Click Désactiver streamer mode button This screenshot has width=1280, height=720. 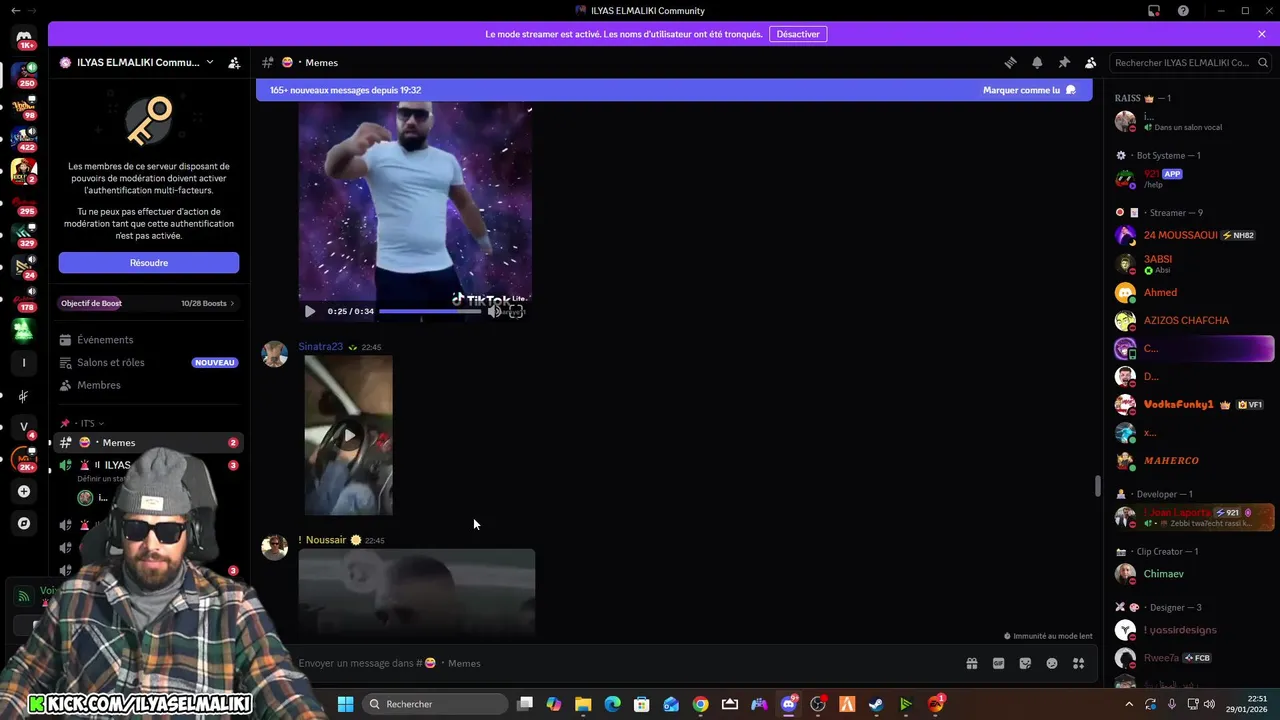pyautogui.click(x=798, y=34)
